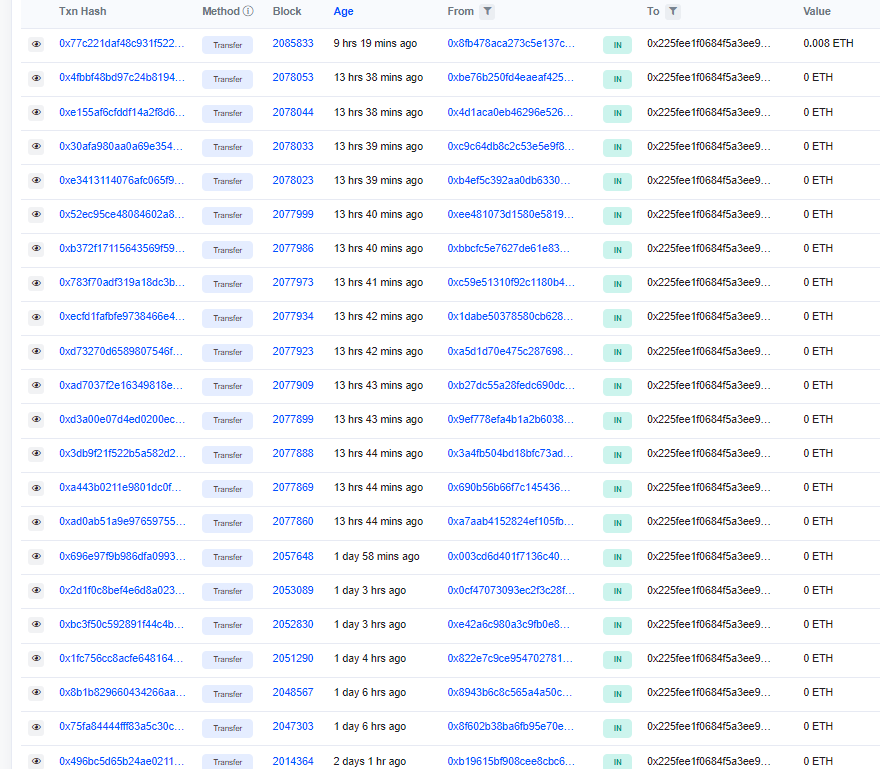The width and height of the screenshot is (880, 769).
Task: Open block 2014364
Action: [x=293, y=761]
